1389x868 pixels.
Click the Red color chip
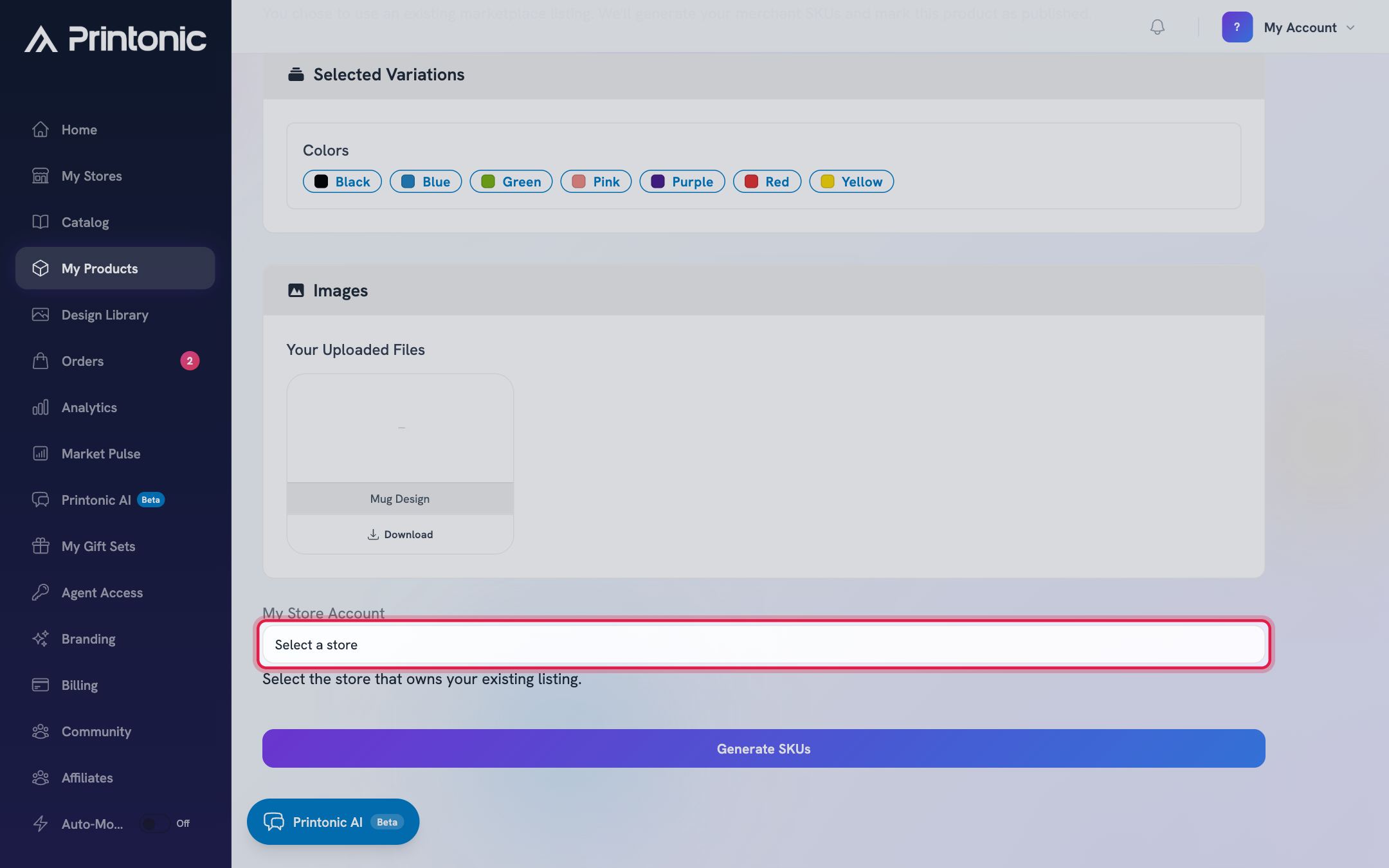pos(767,181)
